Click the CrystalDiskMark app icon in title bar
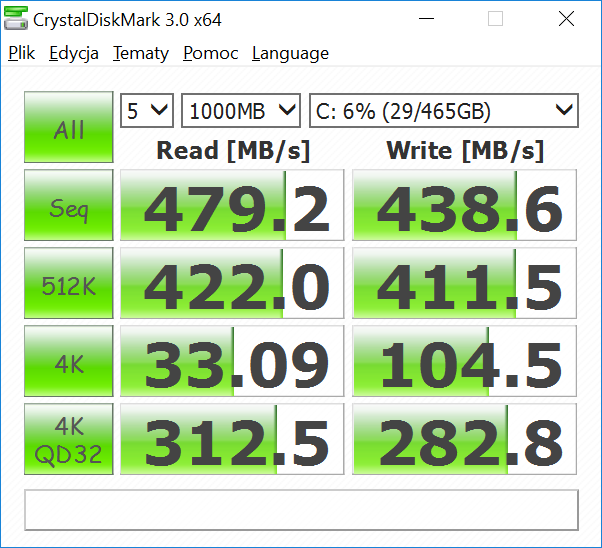 (16, 18)
